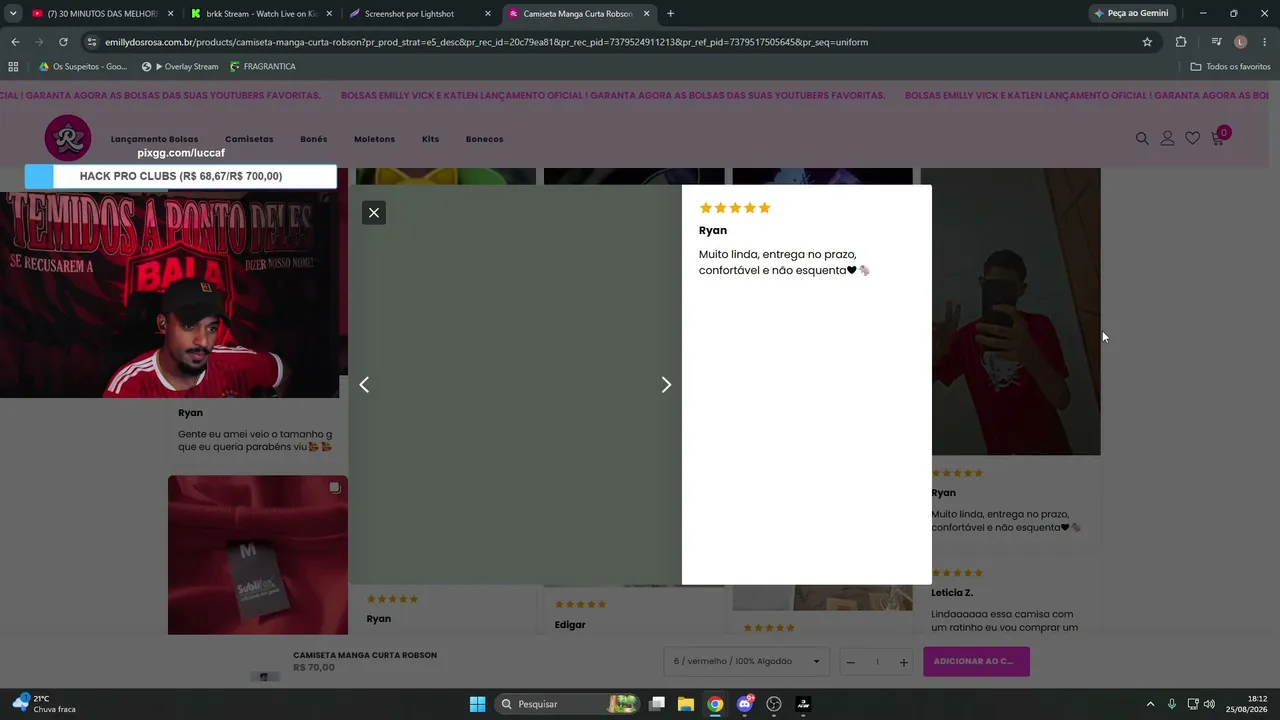The width and height of the screenshot is (1280, 720).
Task: Open the Todos os favoritos folder
Action: point(1230,66)
